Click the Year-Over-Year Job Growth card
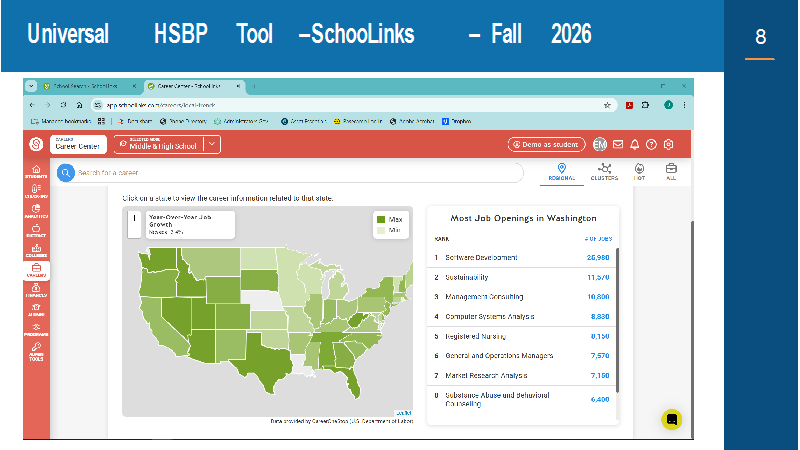 point(190,224)
